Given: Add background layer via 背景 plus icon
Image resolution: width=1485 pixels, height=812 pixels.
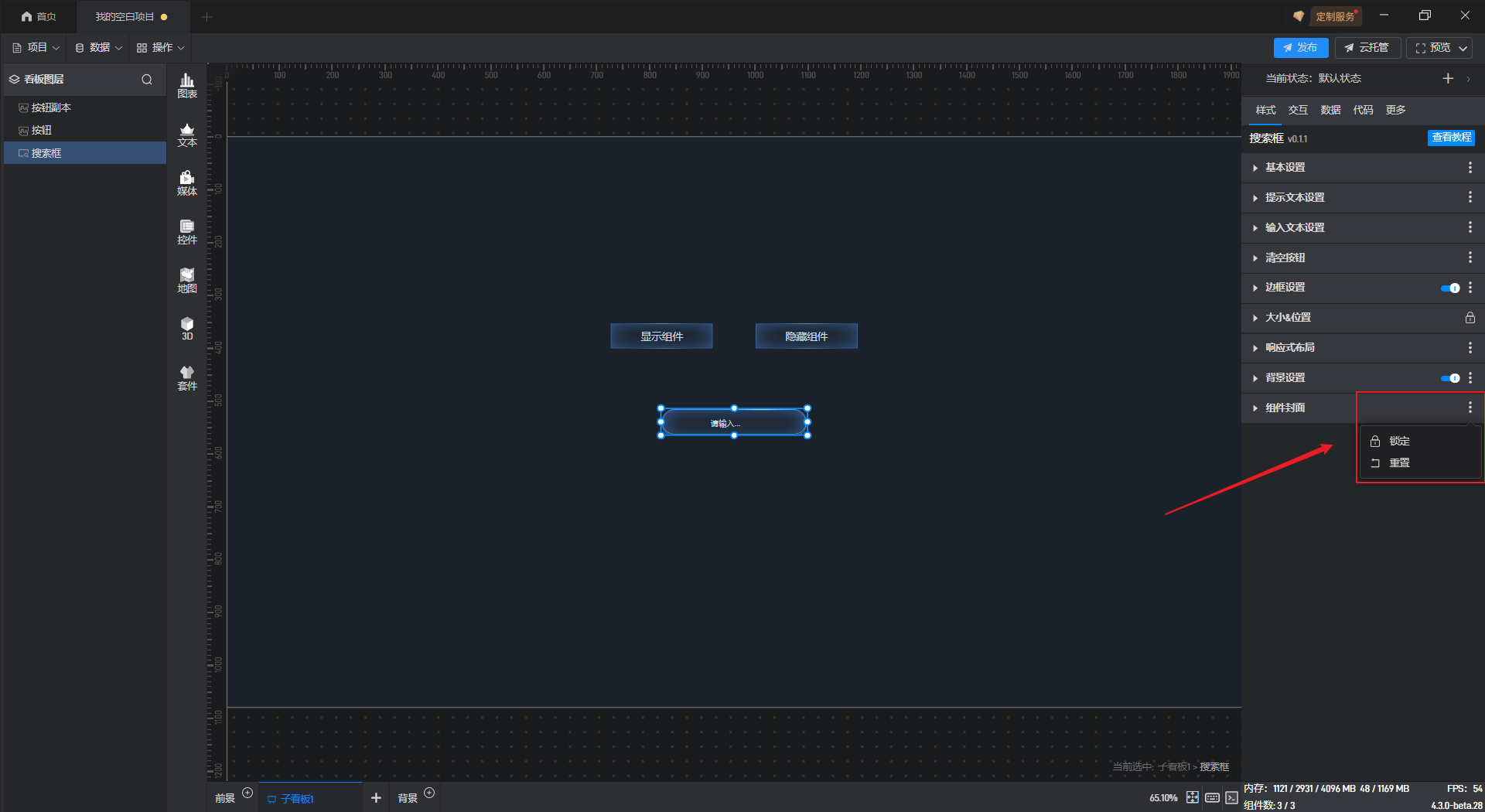Looking at the screenshot, I should coord(429,793).
